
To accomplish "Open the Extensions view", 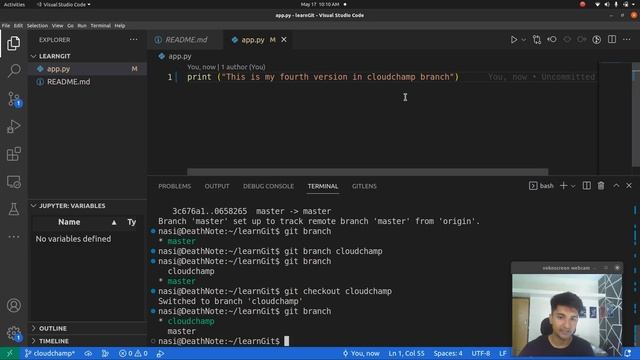I will tap(13, 154).
